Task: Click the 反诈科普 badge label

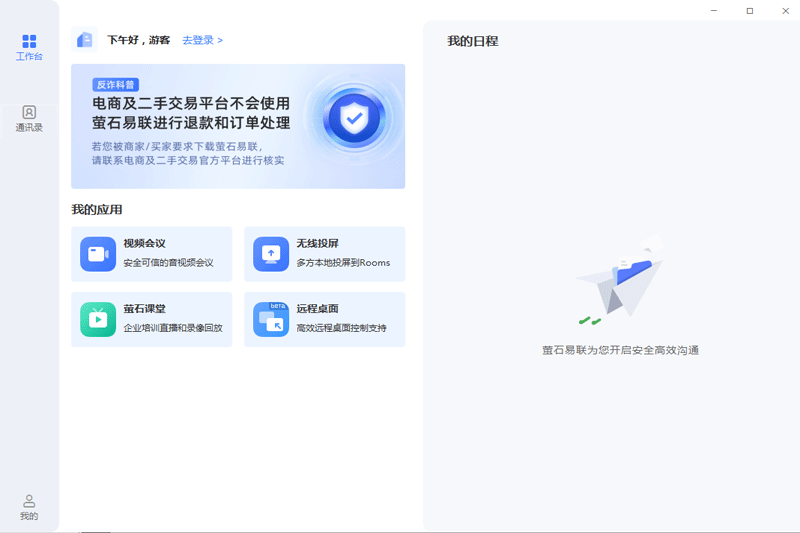Action: point(115,85)
